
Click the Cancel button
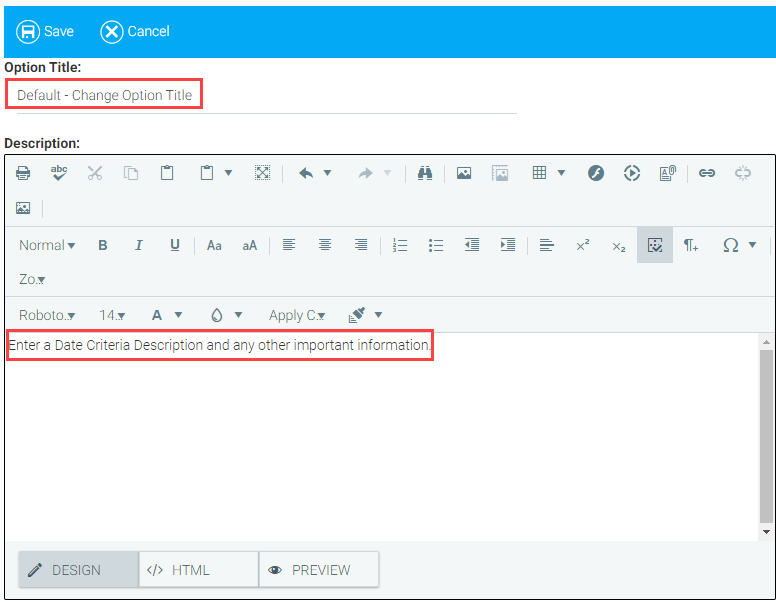coord(135,31)
